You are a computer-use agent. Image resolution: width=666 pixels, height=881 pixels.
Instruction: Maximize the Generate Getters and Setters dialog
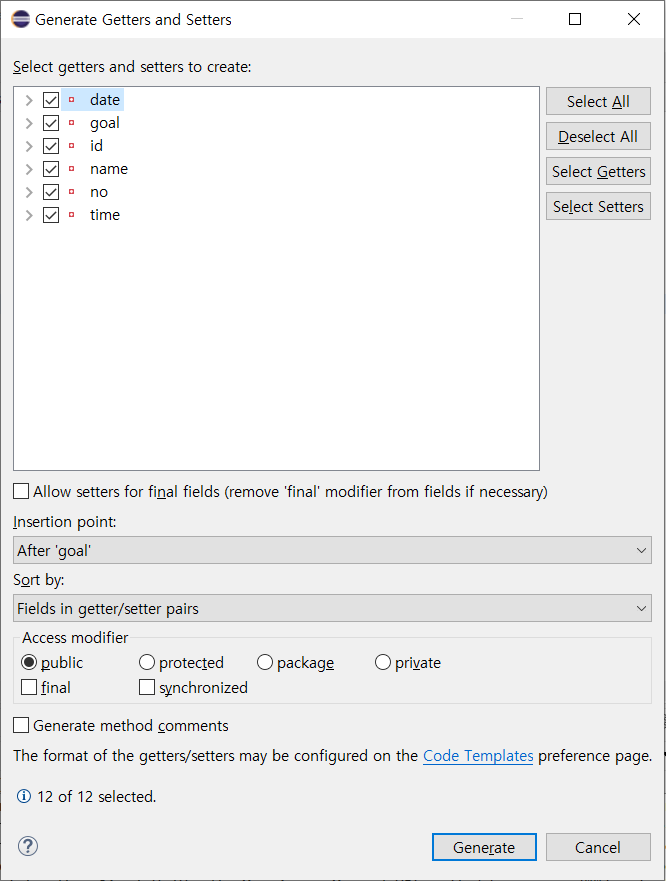[x=575, y=19]
